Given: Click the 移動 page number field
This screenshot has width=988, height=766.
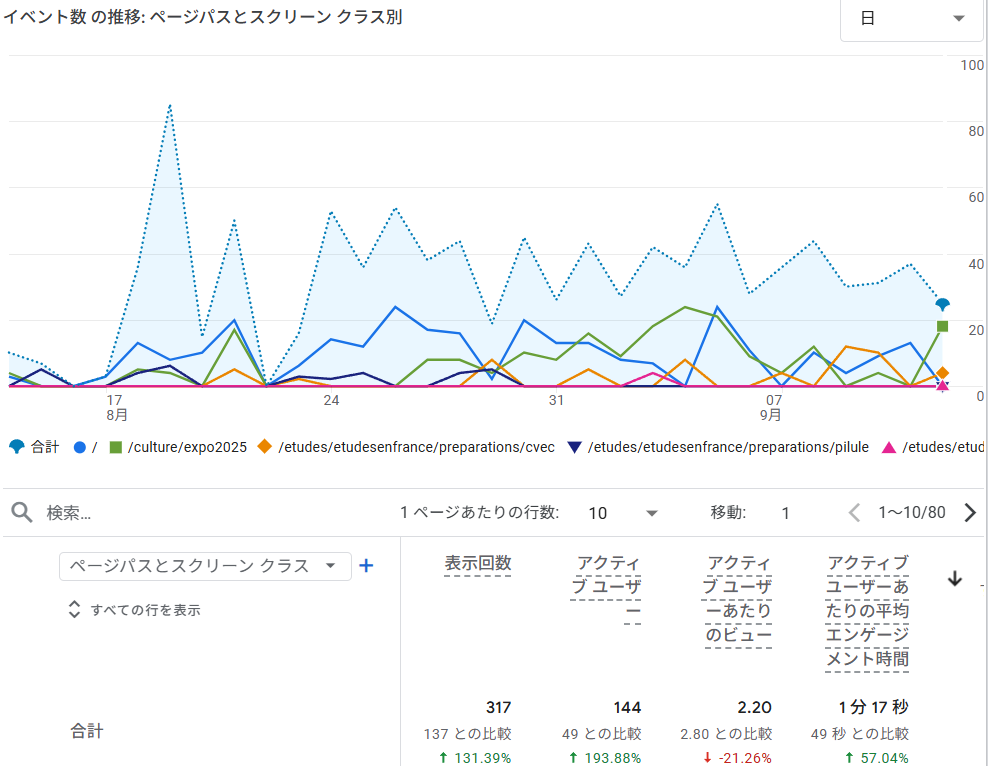Looking at the screenshot, I should pyautogui.click(x=786, y=513).
